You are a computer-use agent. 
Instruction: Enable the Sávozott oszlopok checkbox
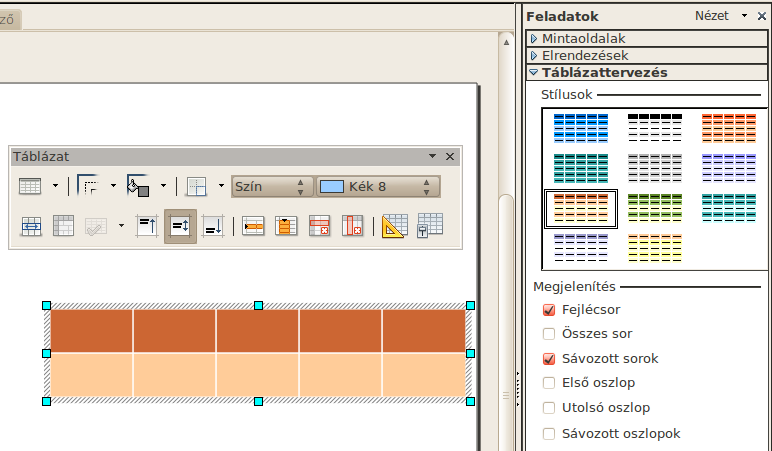coord(549,434)
